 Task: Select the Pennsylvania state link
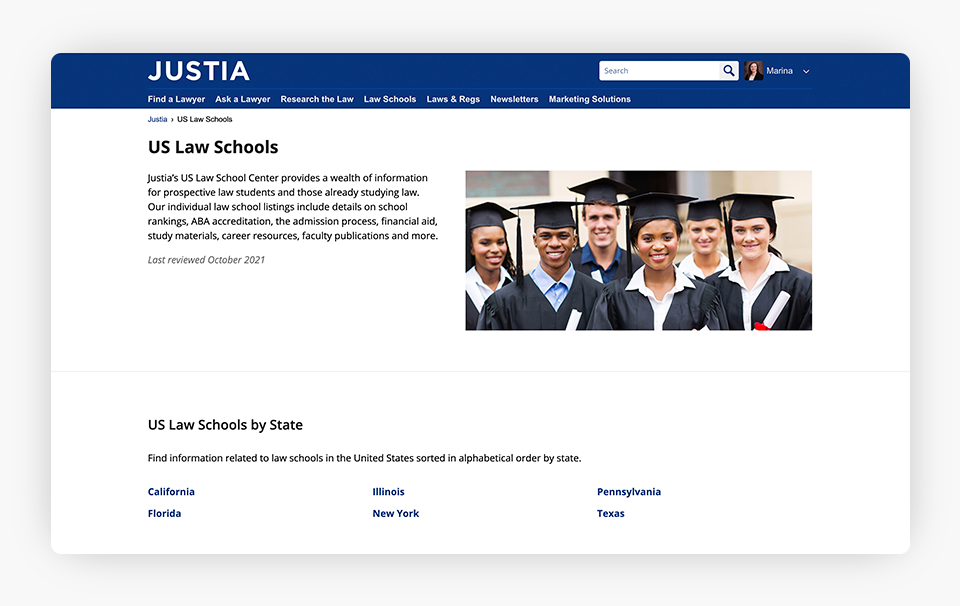(629, 492)
